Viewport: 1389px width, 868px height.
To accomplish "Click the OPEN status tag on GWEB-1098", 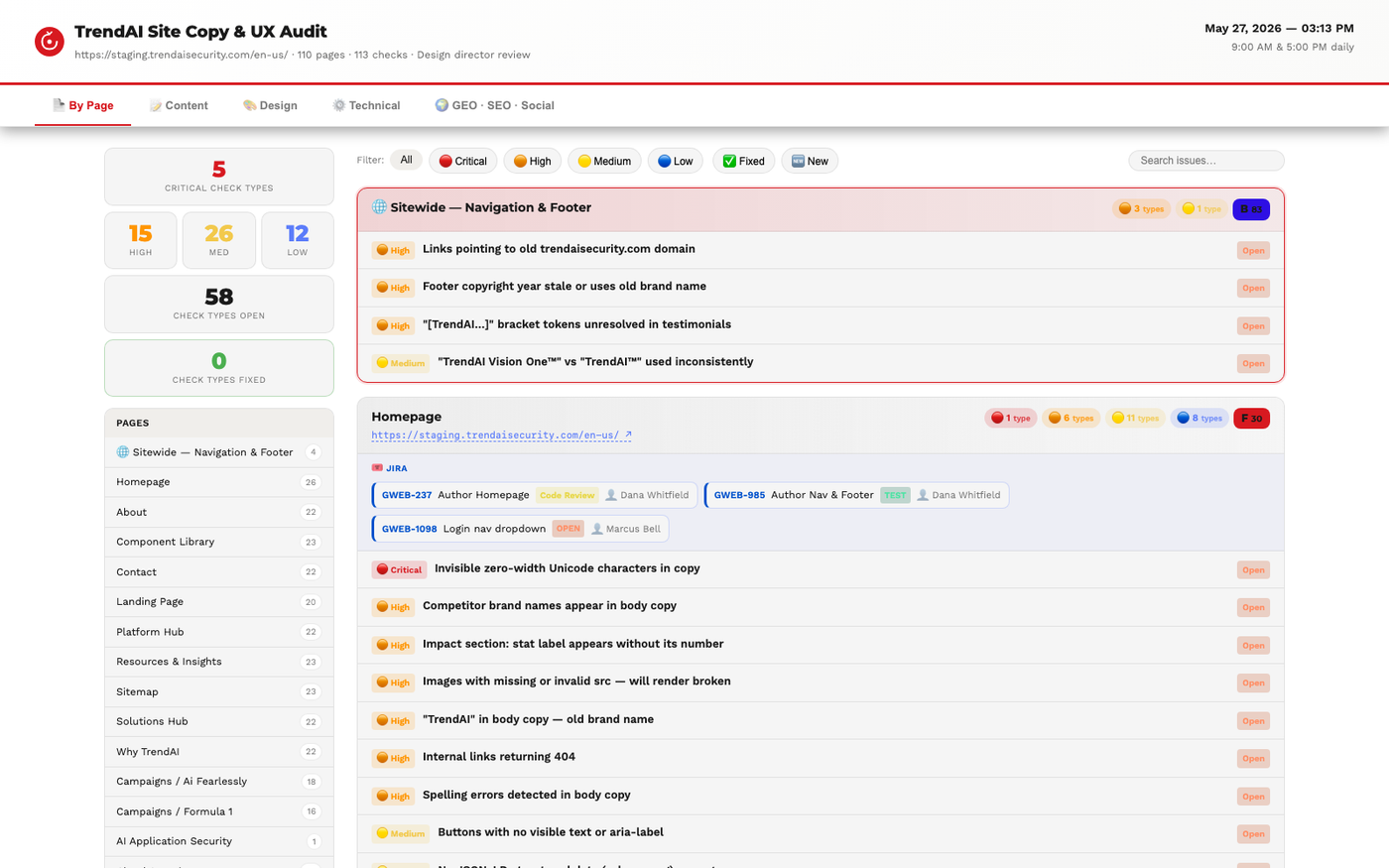I will [x=568, y=529].
